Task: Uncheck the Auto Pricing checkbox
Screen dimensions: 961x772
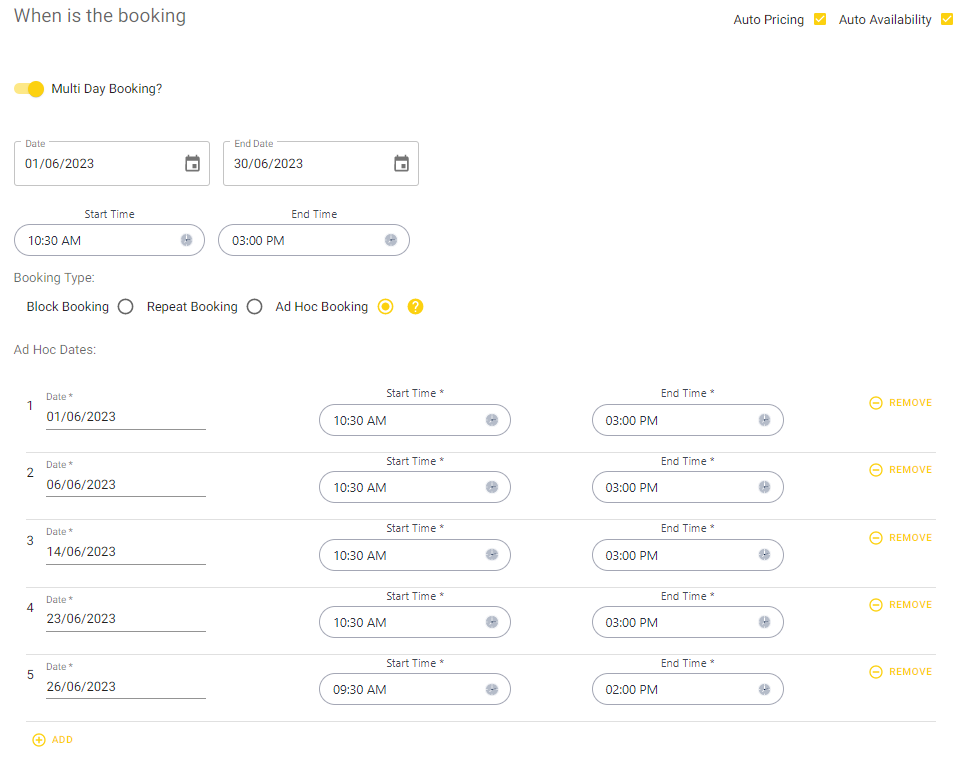Action: click(820, 20)
